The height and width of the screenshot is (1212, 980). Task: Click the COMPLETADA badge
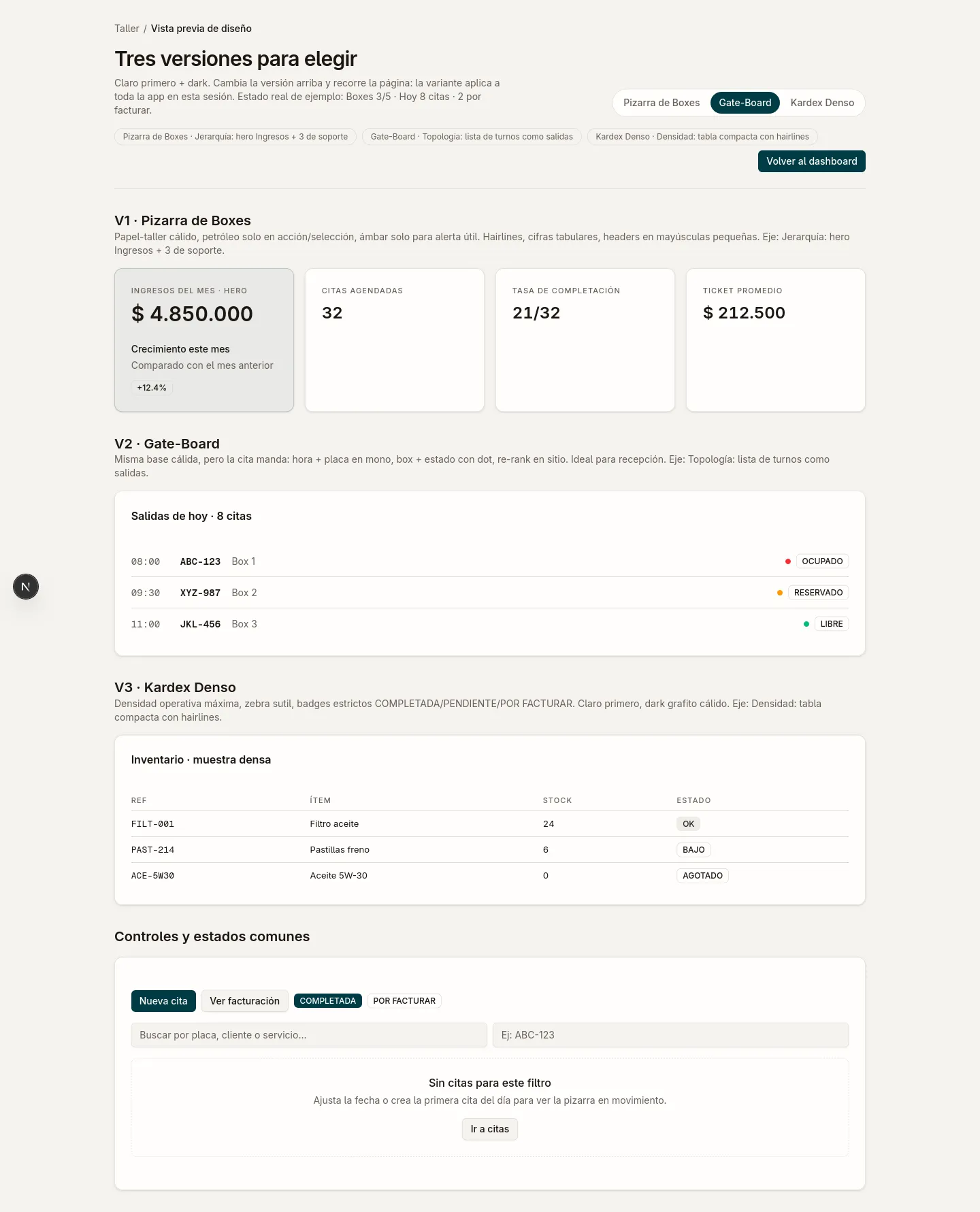[x=328, y=1001]
